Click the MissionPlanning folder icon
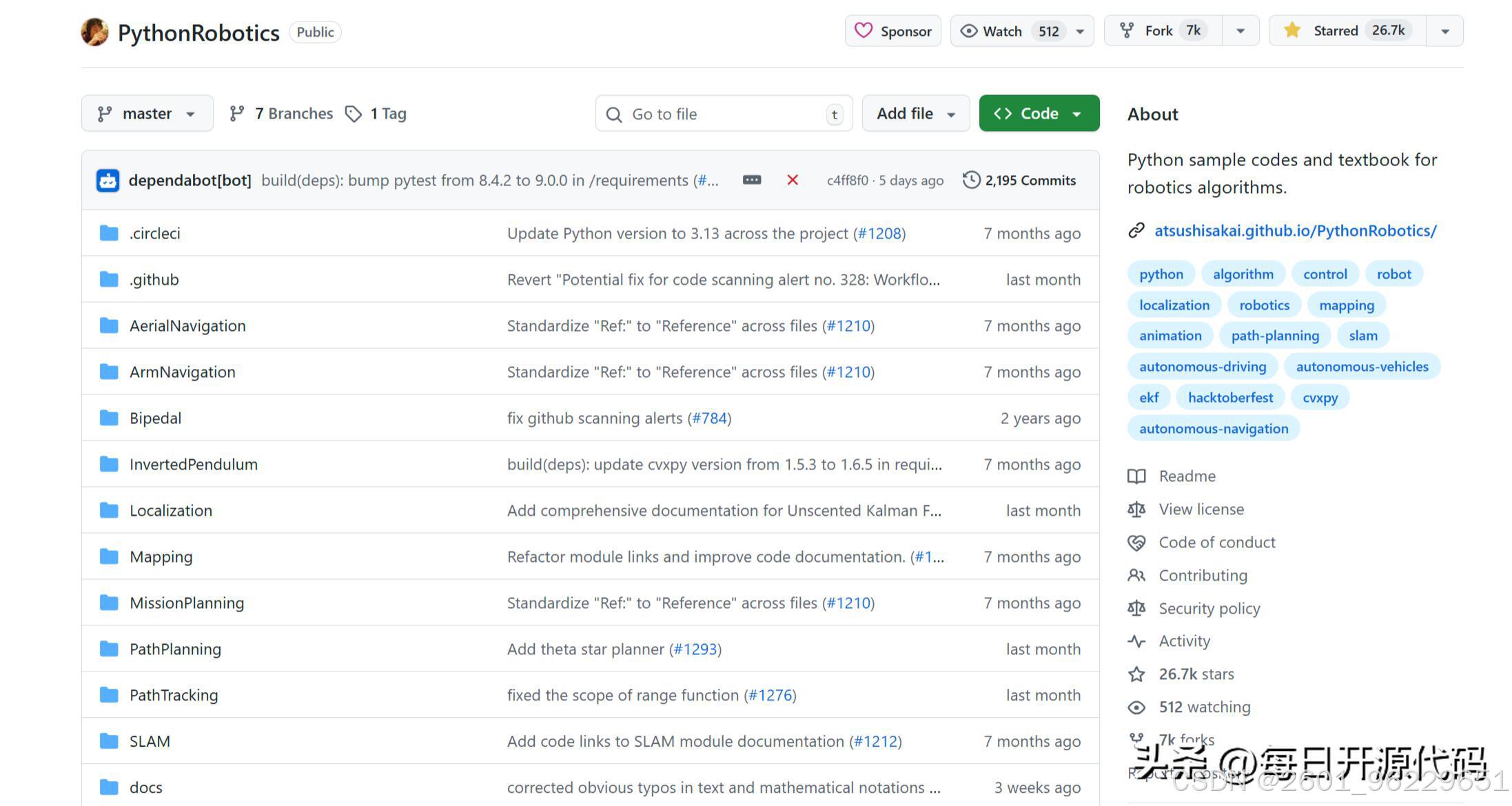 [109, 603]
